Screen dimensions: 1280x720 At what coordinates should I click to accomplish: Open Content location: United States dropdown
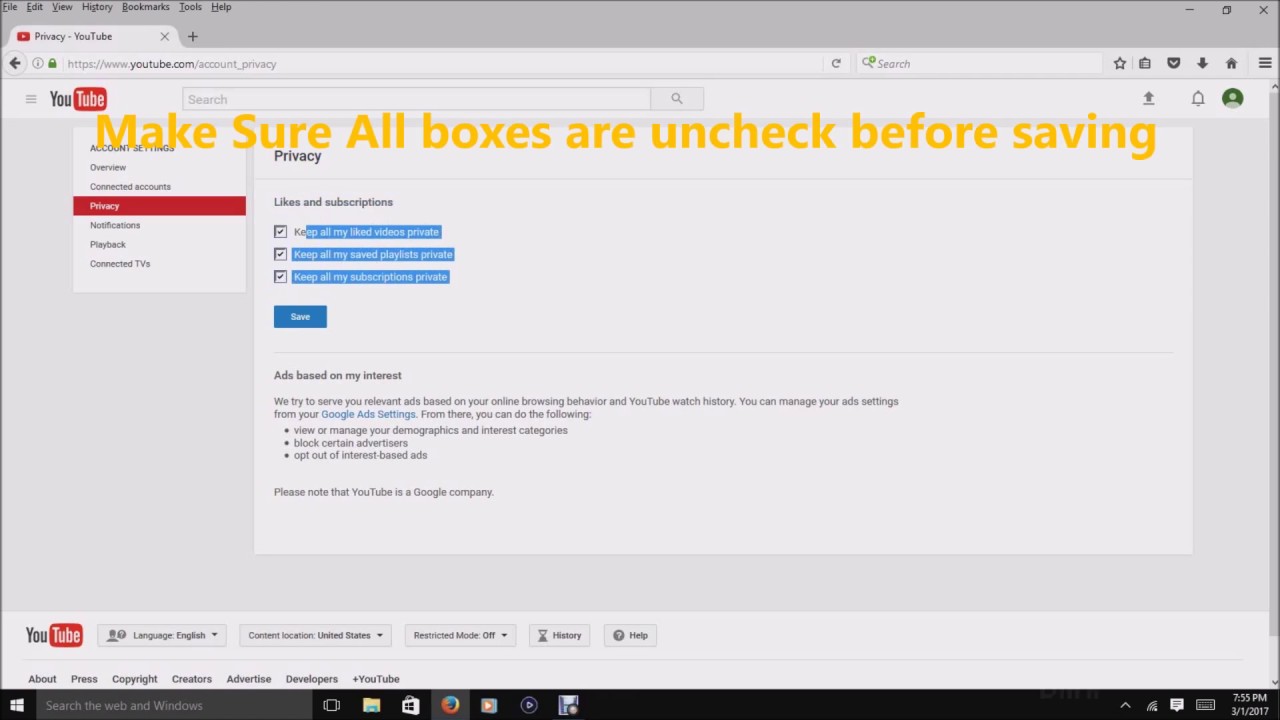click(315, 635)
